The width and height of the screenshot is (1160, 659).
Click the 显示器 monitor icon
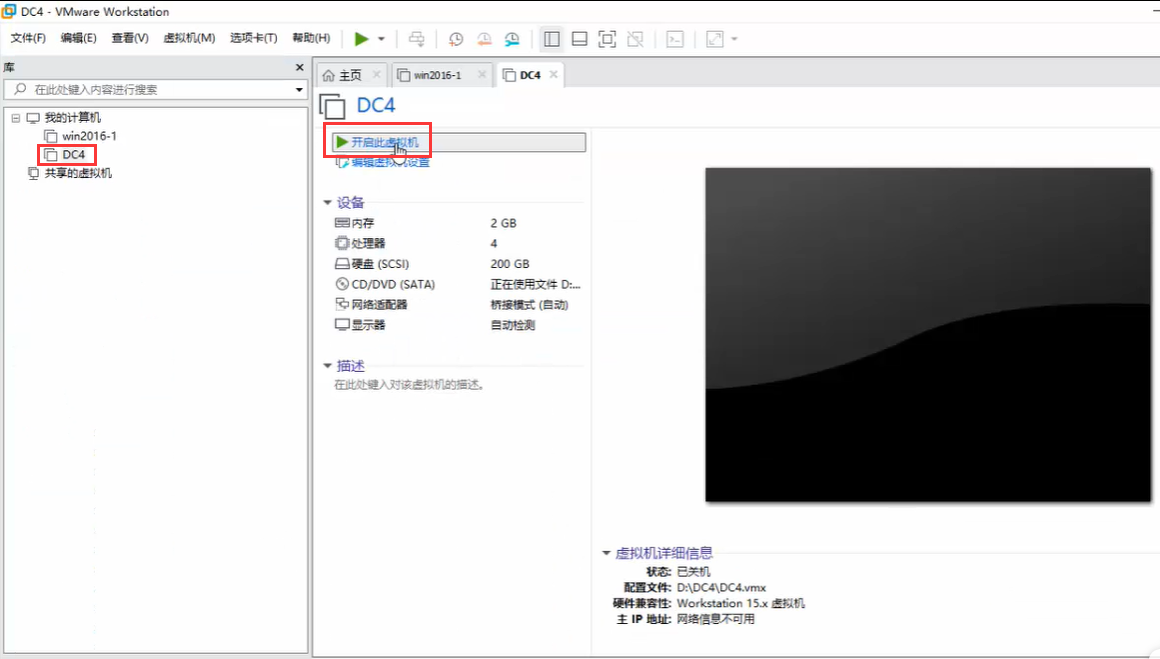[x=342, y=325]
